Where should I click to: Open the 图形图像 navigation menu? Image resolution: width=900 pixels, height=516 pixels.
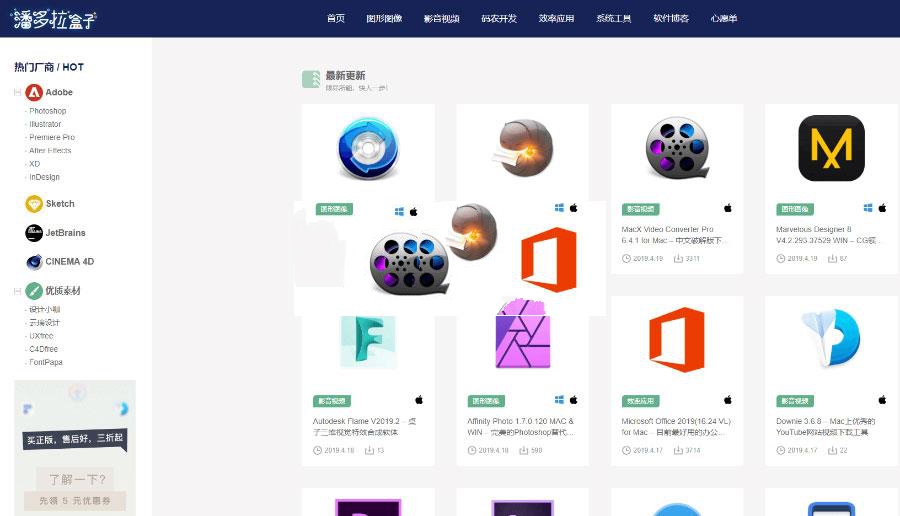coord(384,18)
